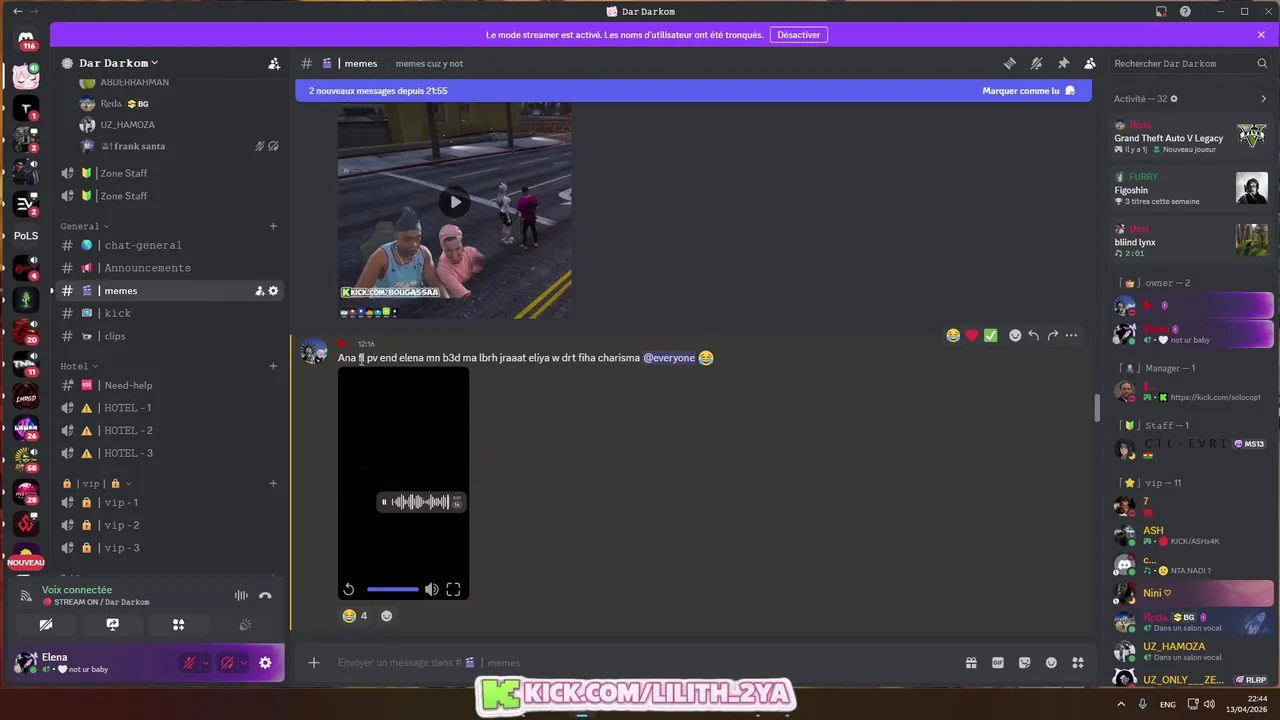Open user settings gear
The image size is (1280, 720).
point(265,662)
